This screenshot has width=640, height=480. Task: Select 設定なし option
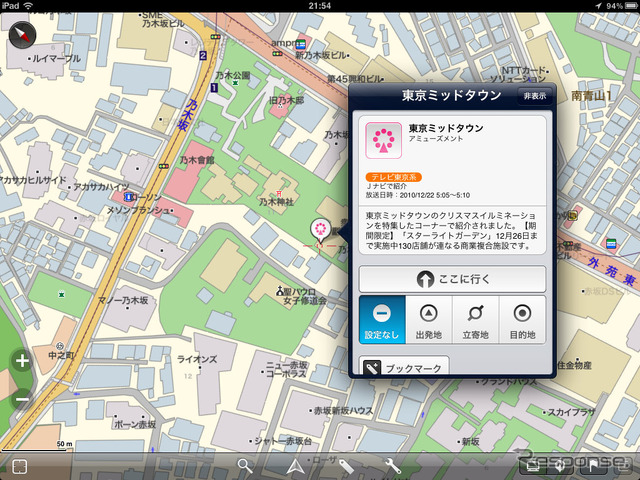382,320
